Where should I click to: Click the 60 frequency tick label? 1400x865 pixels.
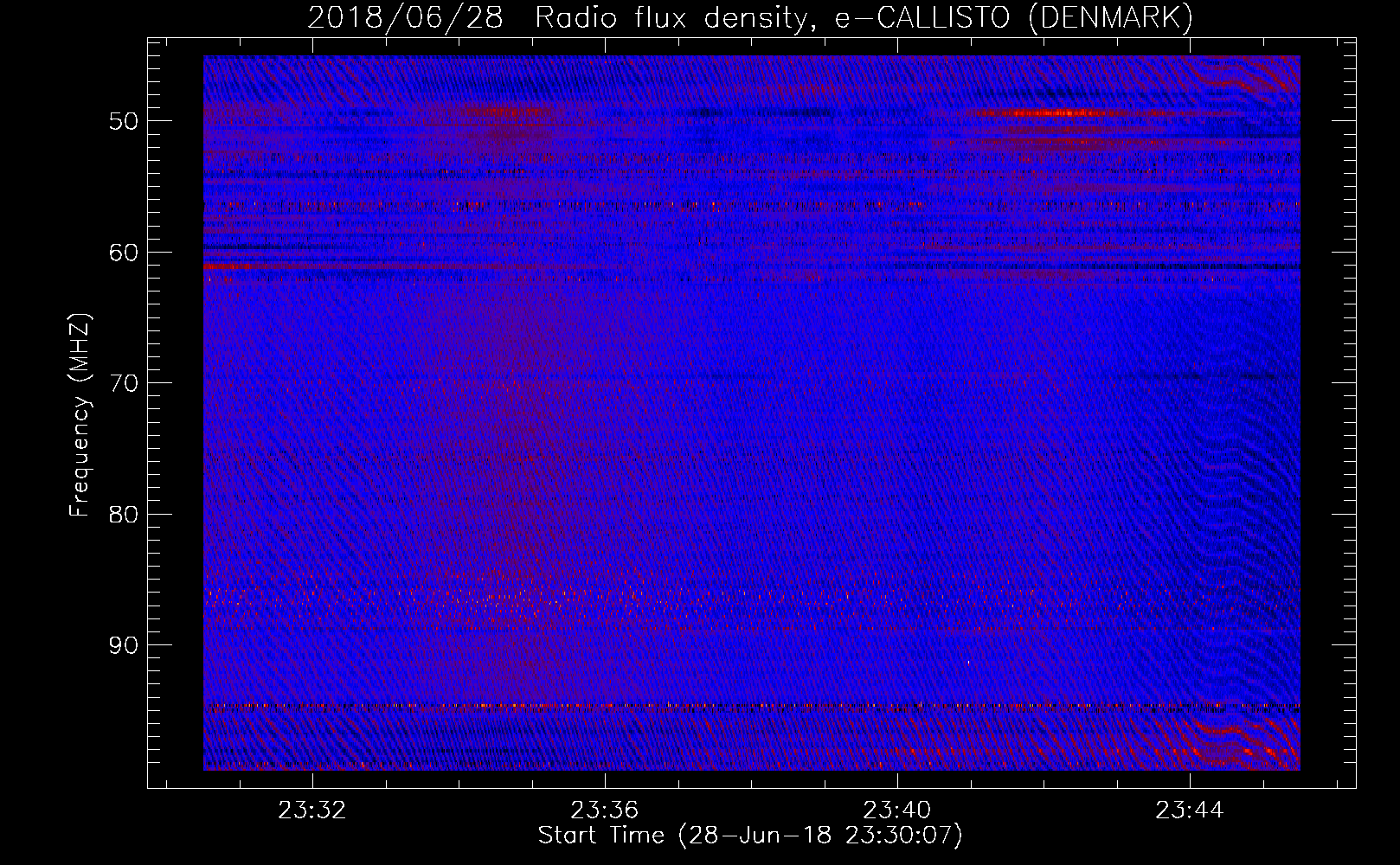(124, 253)
